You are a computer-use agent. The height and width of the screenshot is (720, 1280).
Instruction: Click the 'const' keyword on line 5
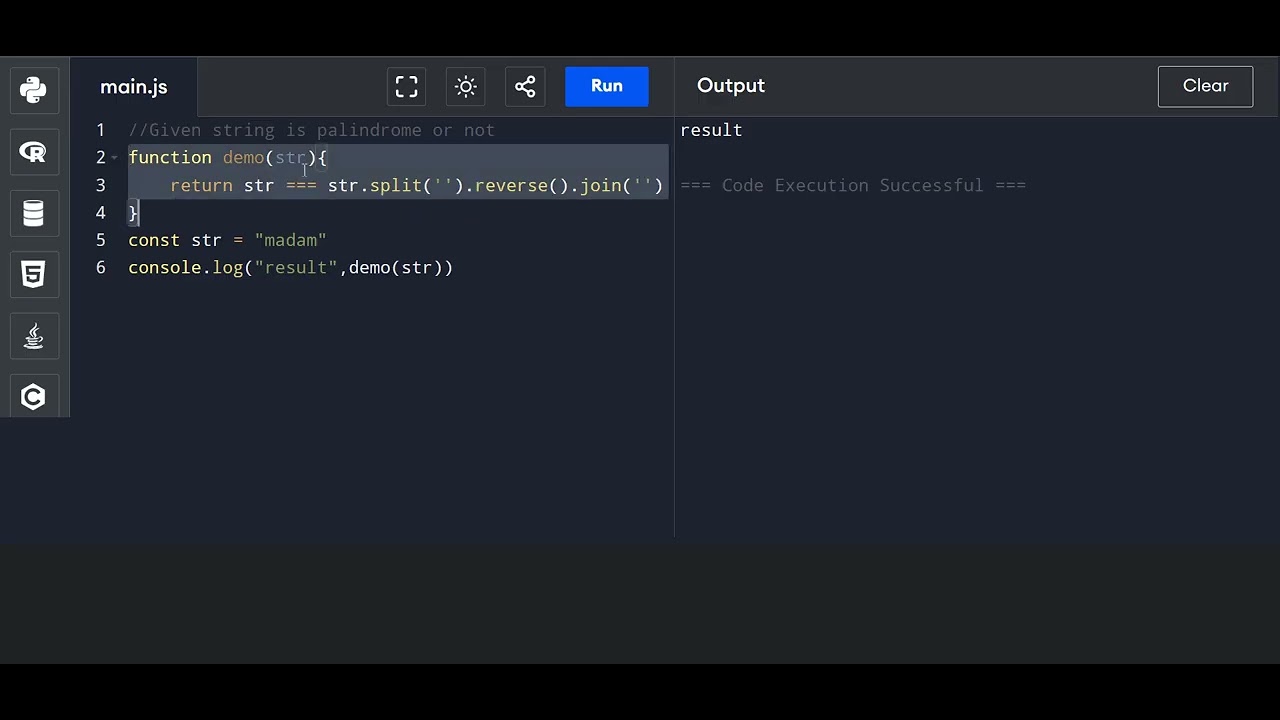tap(154, 240)
